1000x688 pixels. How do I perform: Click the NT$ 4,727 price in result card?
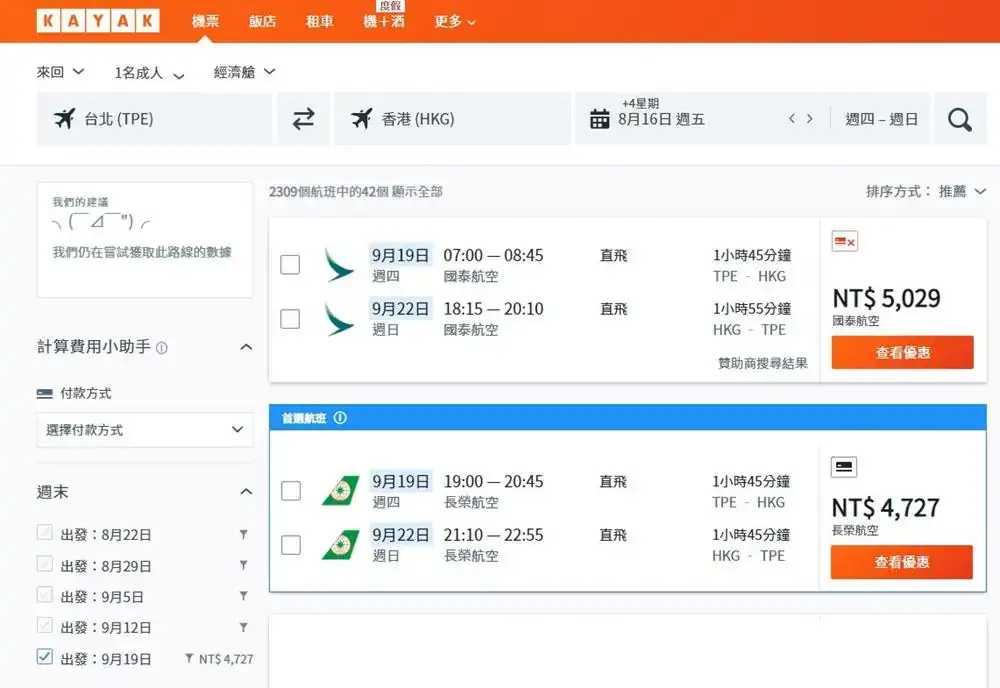(x=886, y=508)
